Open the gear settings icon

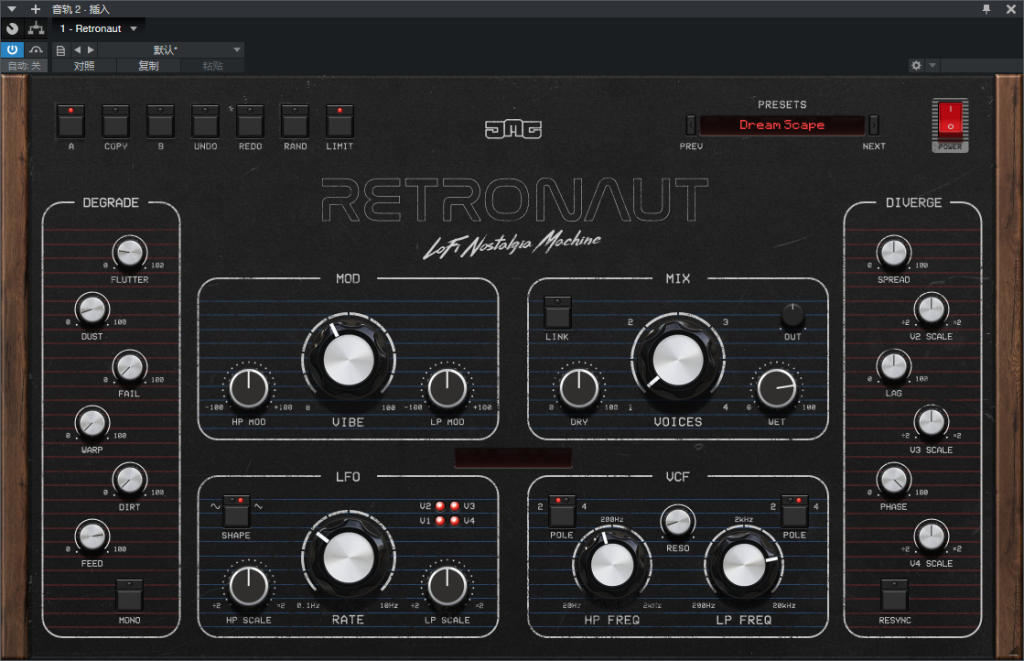(x=916, y=65)
